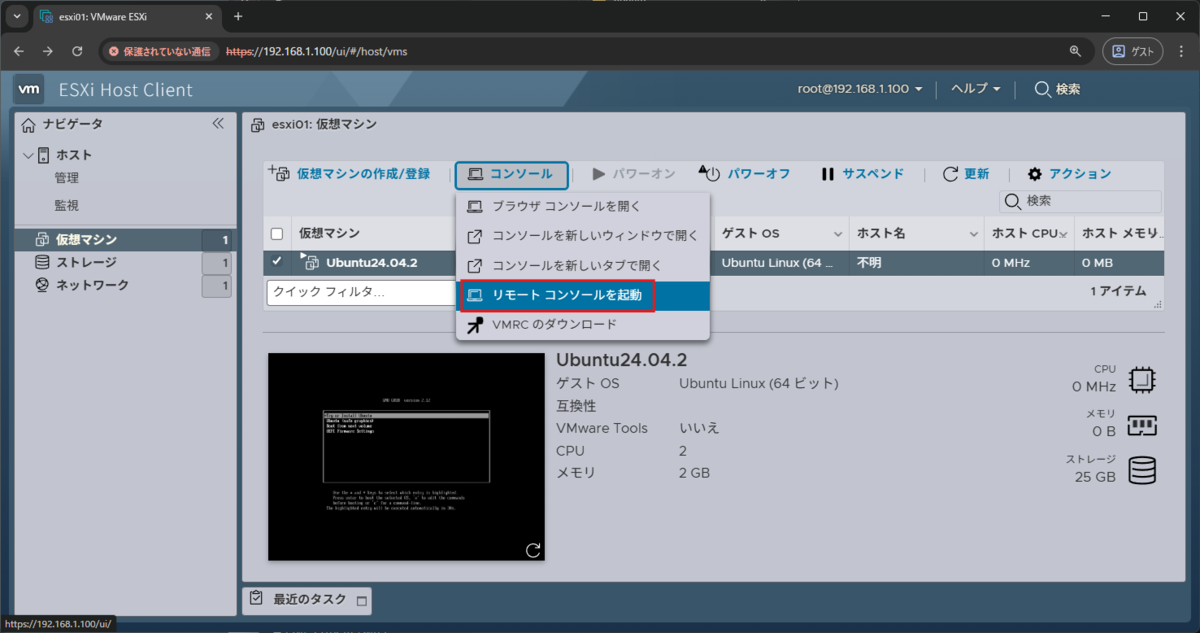
Task: Click the host server icon in navigator
Action: (44, 155)
